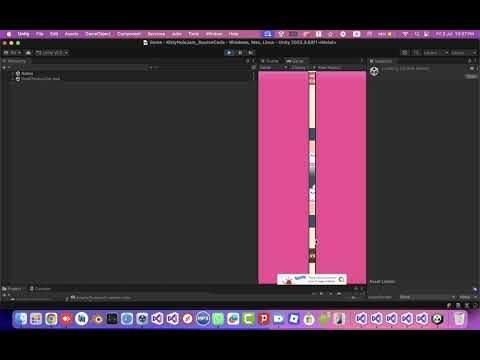The image size is (480, 360).
Task: Toggle the Inspector lock icon
Action: 470,61
